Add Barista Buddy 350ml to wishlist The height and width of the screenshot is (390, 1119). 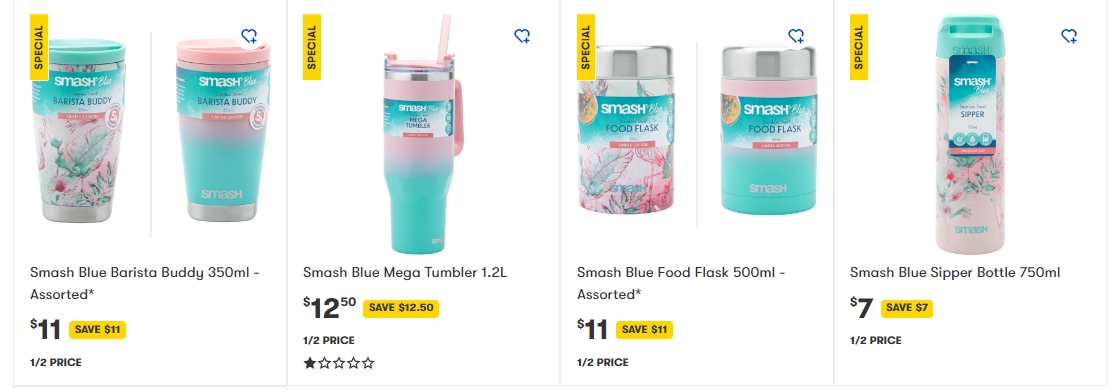pos(249,36)
